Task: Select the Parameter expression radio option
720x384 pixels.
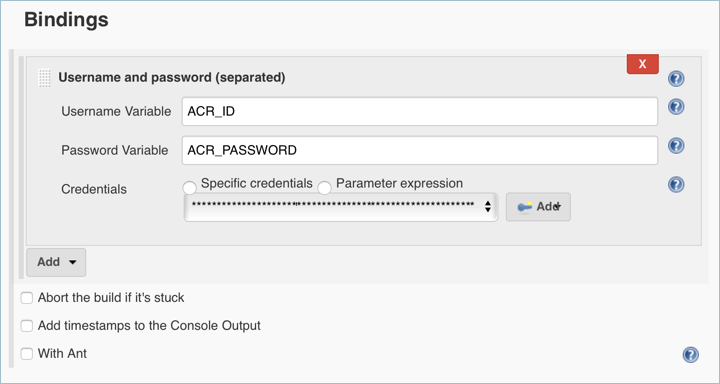Action: [x=325, y=188]
